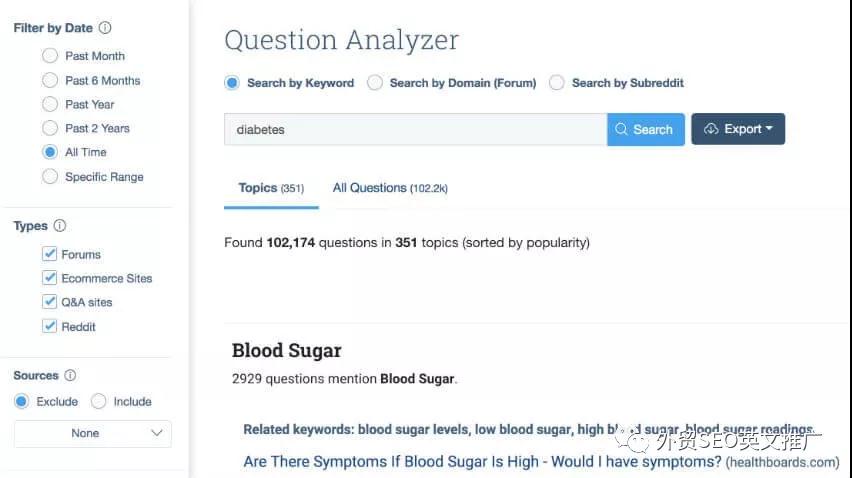The height and width of the screenshot is (478, 852).
Task: Choose Search by Domain (Forum) option
Action: (x=375, y=83)
